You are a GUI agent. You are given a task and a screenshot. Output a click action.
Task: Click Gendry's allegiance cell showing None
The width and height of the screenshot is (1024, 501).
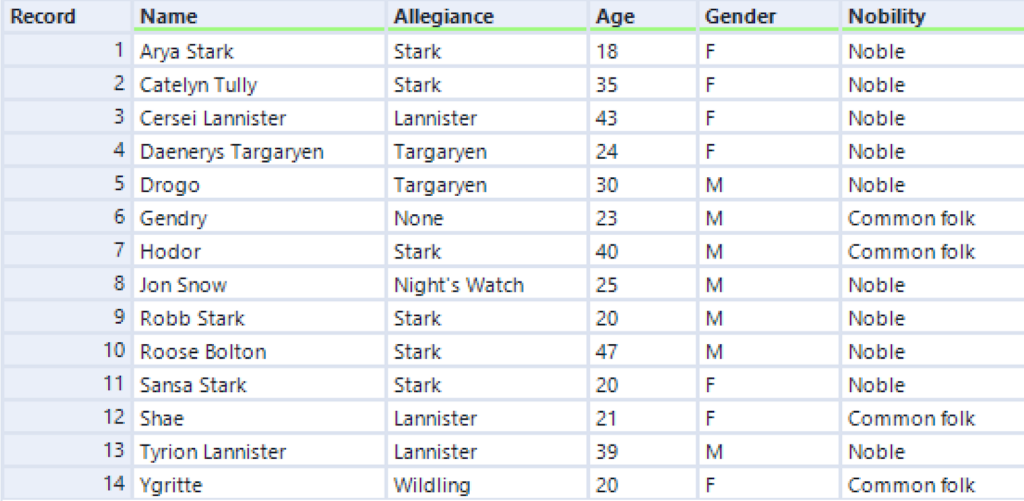click(x=487, y=218)
